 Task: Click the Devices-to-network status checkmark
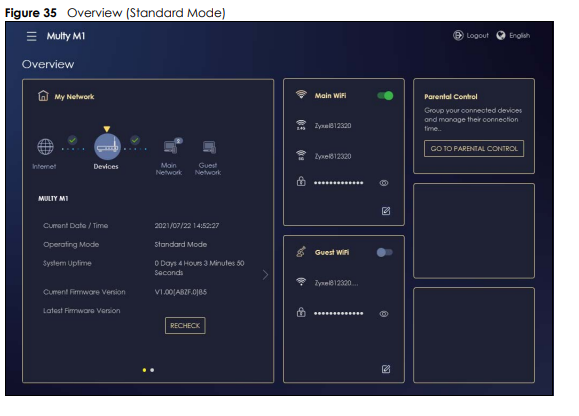point(135,140)
